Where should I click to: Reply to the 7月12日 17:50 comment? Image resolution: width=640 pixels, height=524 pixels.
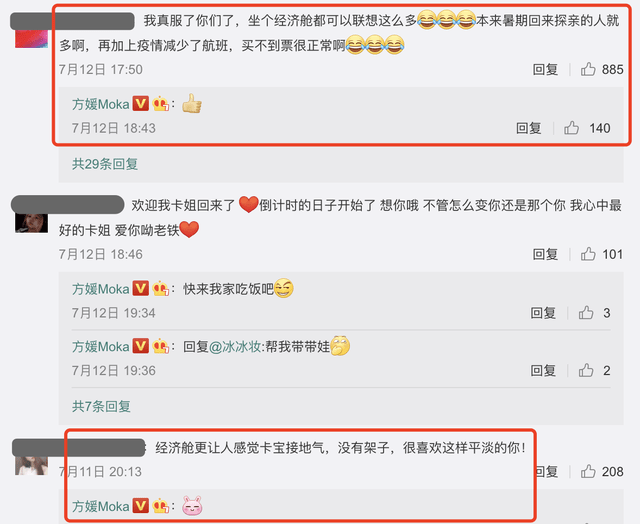tap(545, 69)
